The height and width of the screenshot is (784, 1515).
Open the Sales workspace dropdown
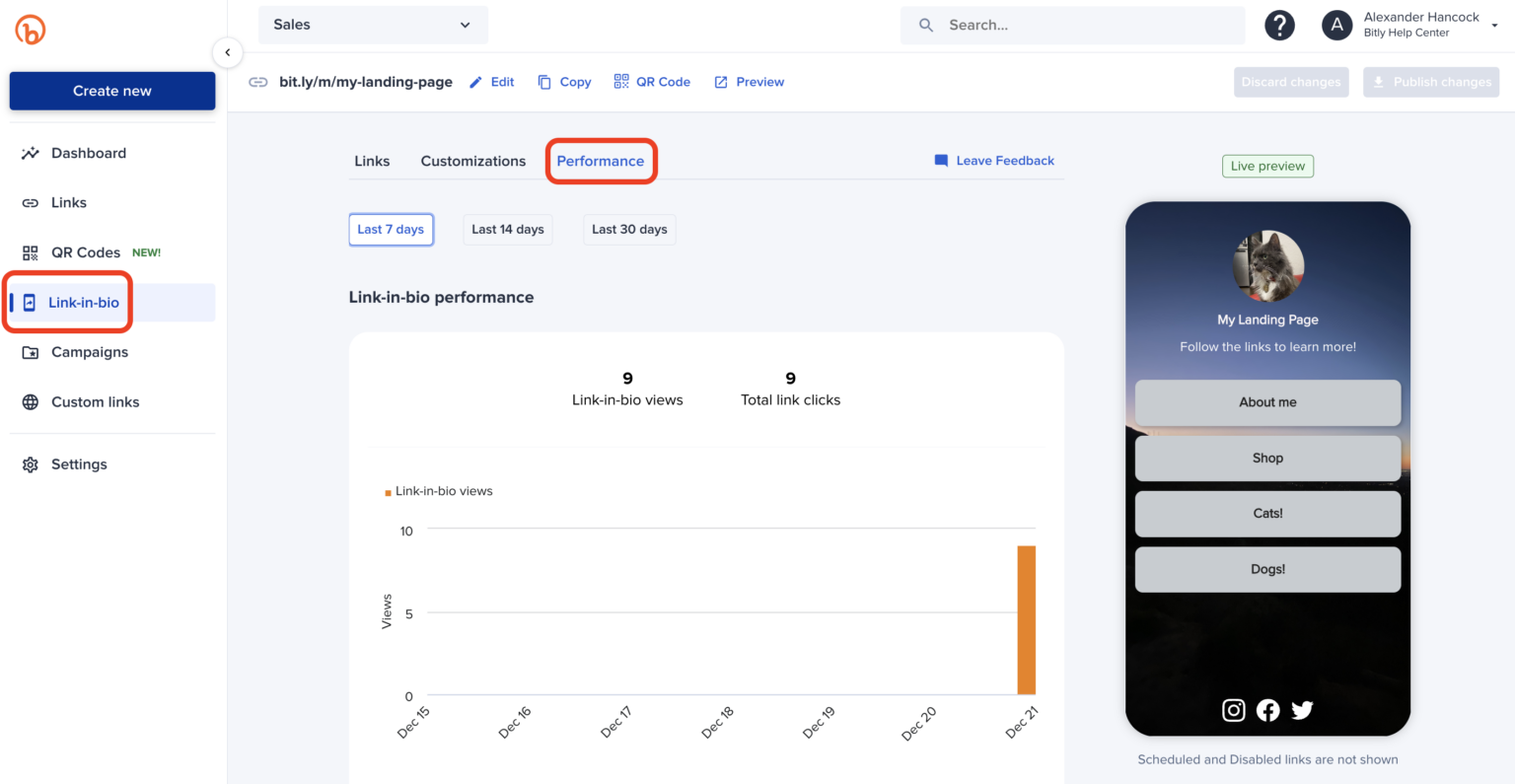coord(372,25)
